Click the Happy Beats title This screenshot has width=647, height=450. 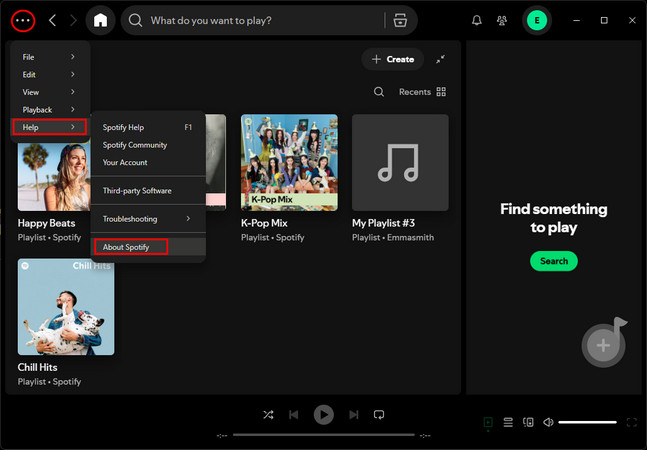tap(47, 223)
